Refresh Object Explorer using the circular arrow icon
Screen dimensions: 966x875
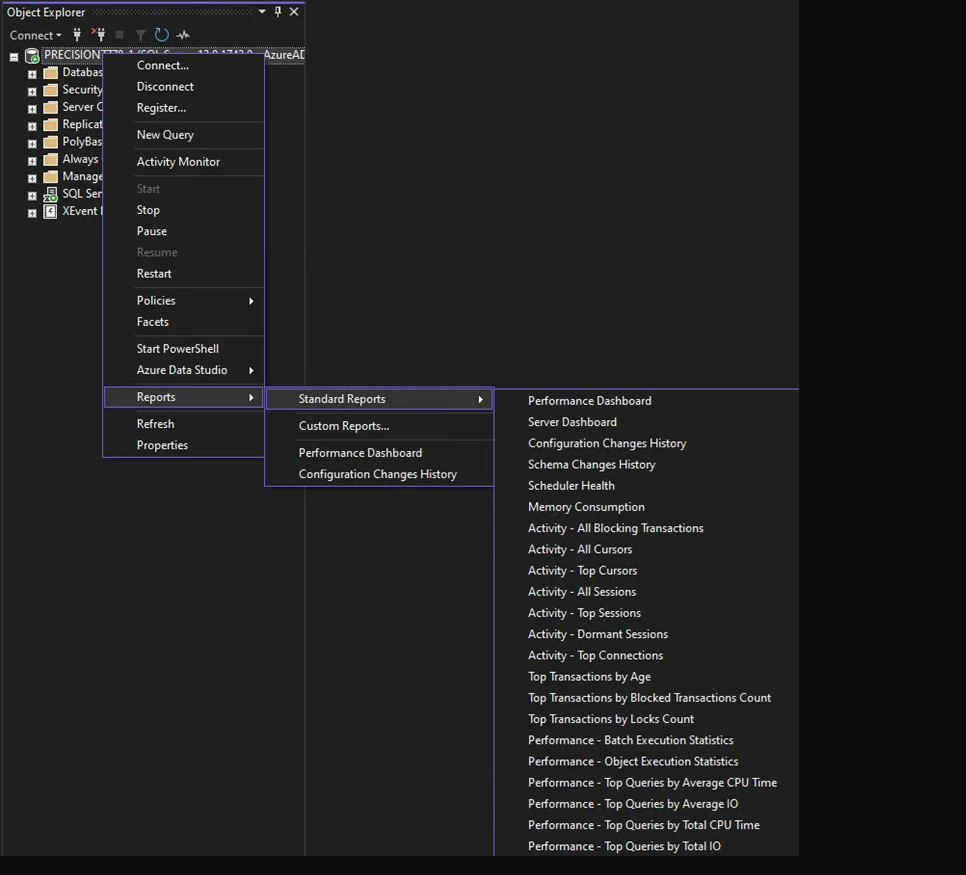point(161,35)
